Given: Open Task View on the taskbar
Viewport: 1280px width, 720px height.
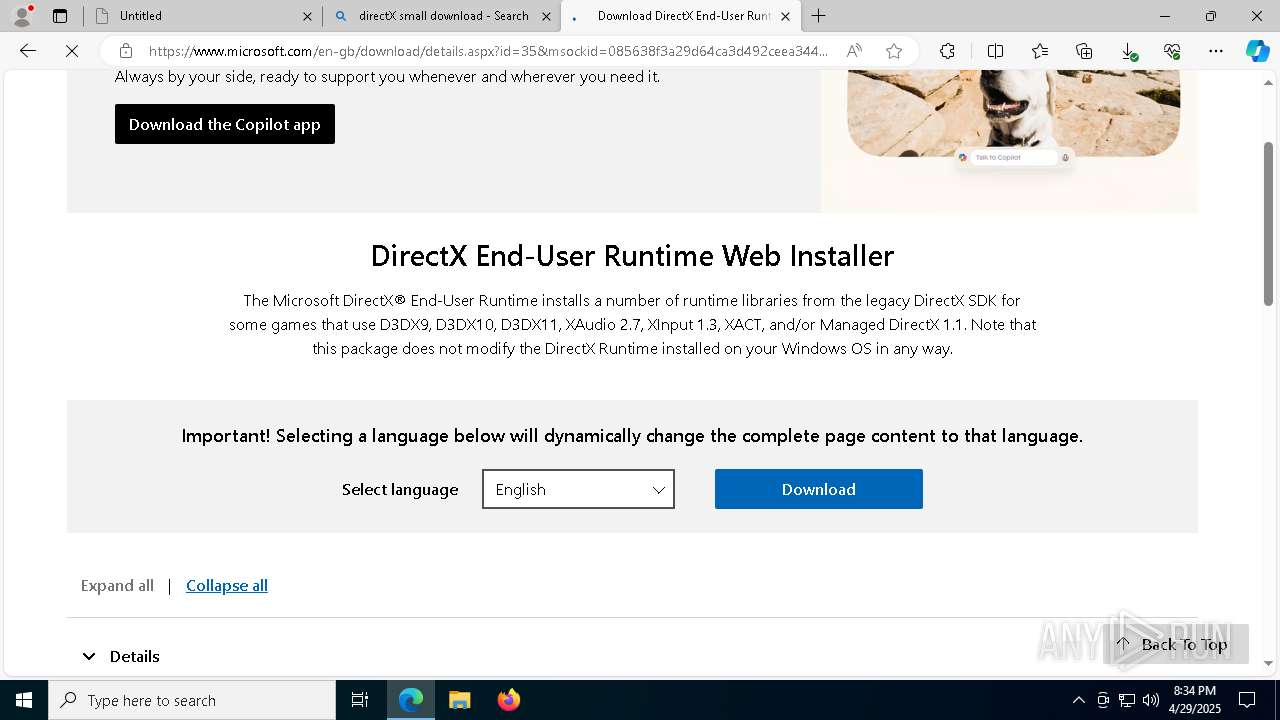Looking at the screenshot, I should 360,700.
